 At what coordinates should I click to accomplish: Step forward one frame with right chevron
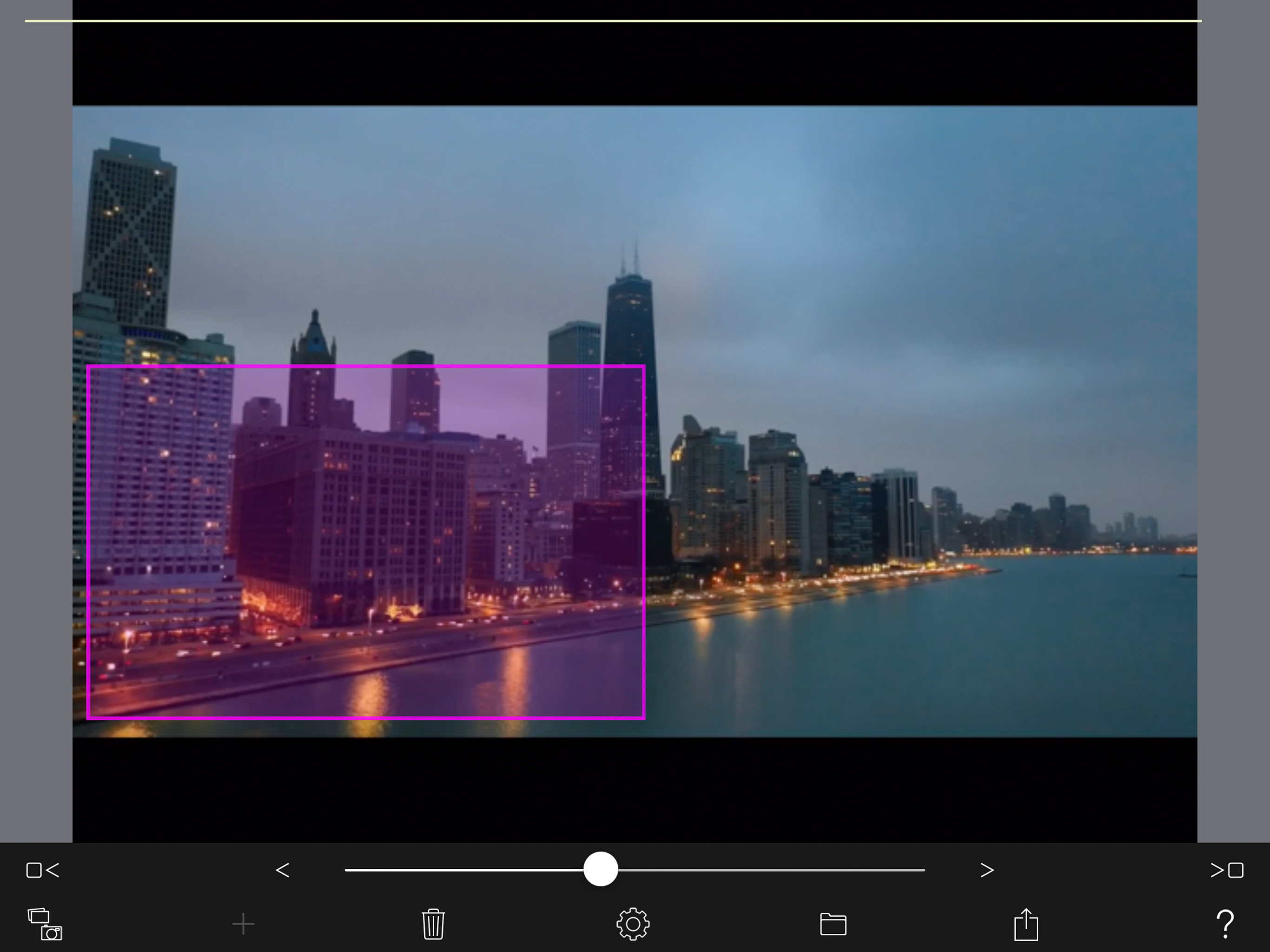point(986,870)
